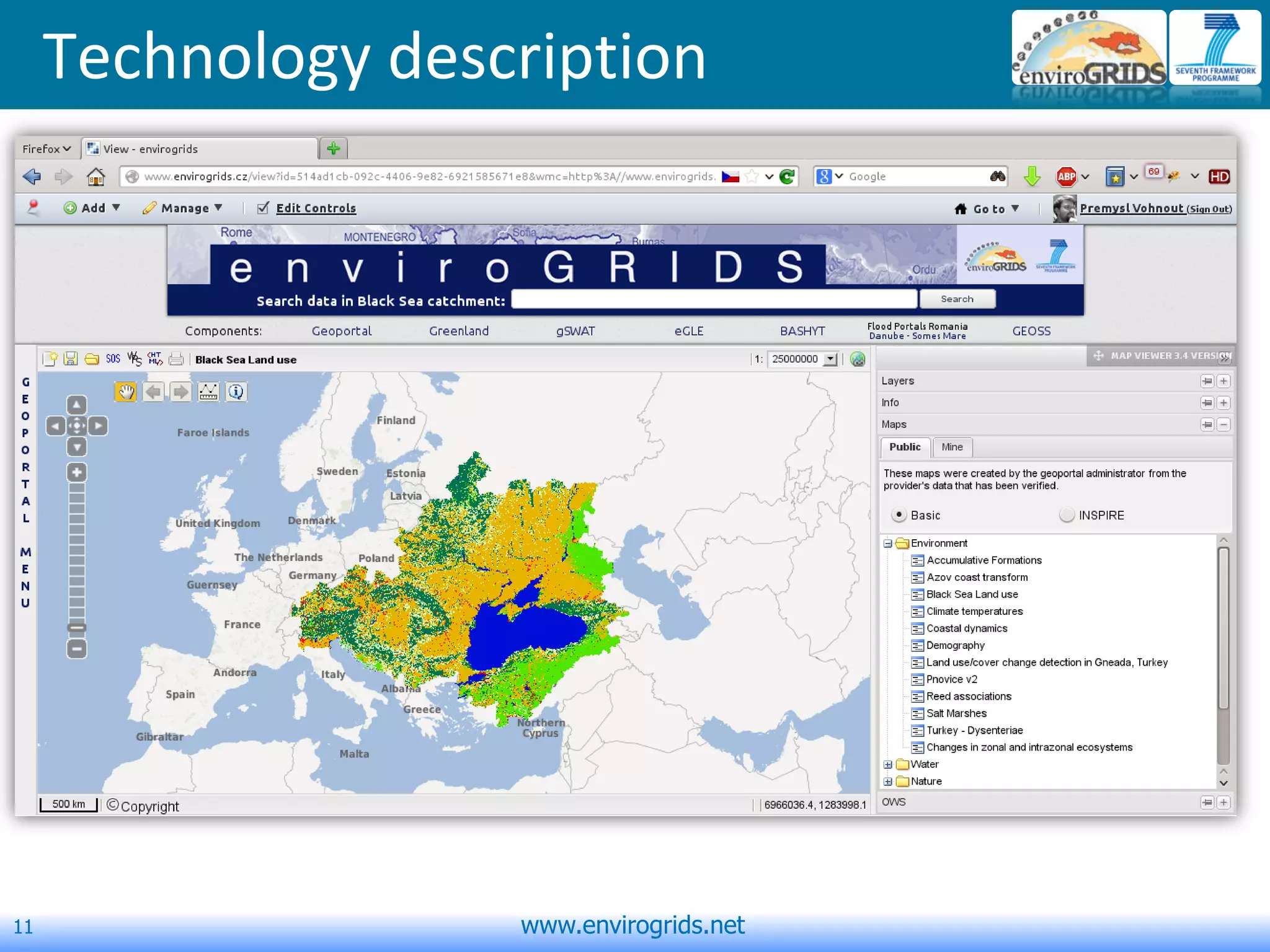The image size is (1270, 952).
Task: Click the Black Sea catchment search field
Action: coord(714,299)
